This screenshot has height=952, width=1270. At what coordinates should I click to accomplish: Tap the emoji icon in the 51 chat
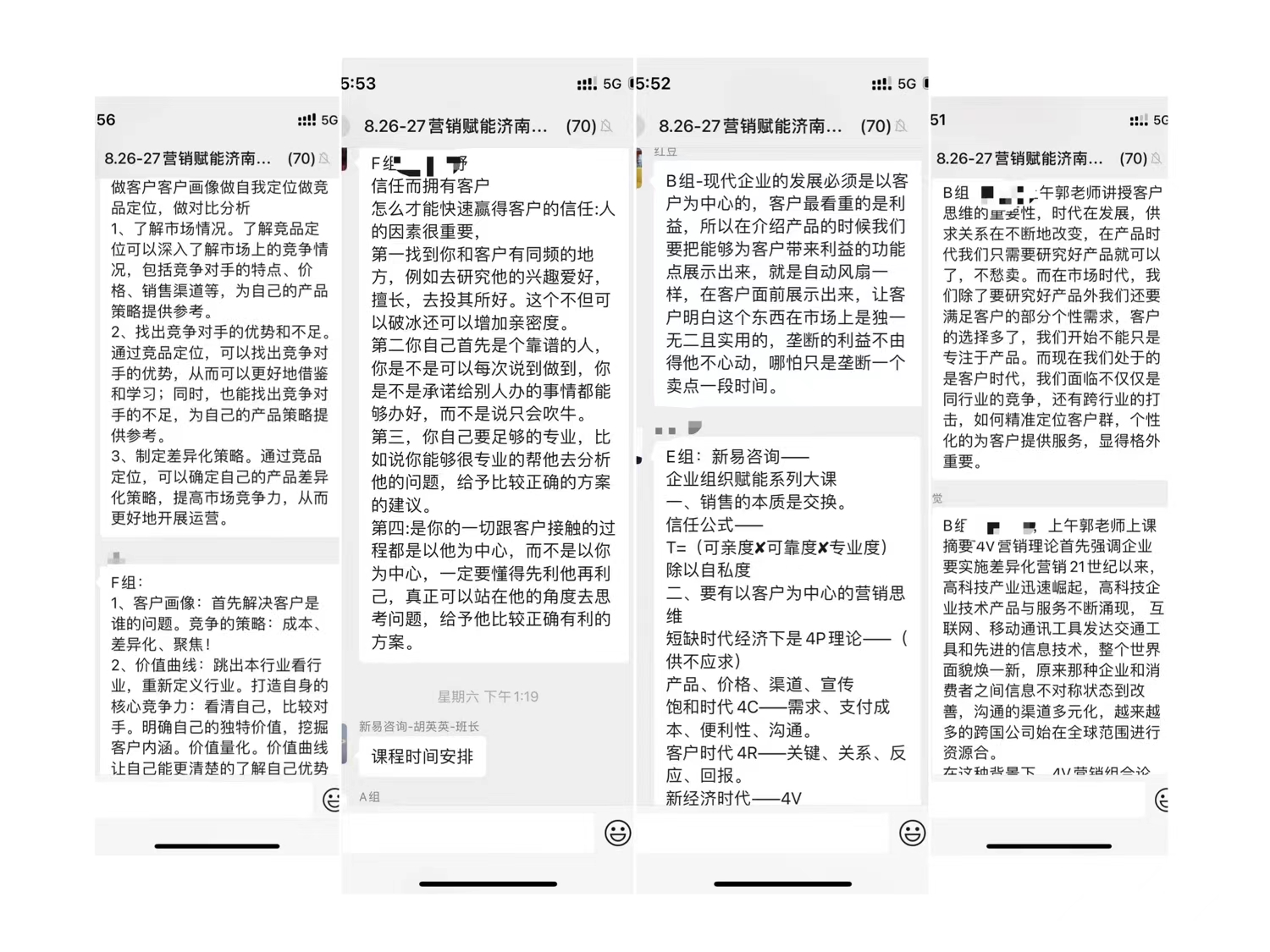1162,800
